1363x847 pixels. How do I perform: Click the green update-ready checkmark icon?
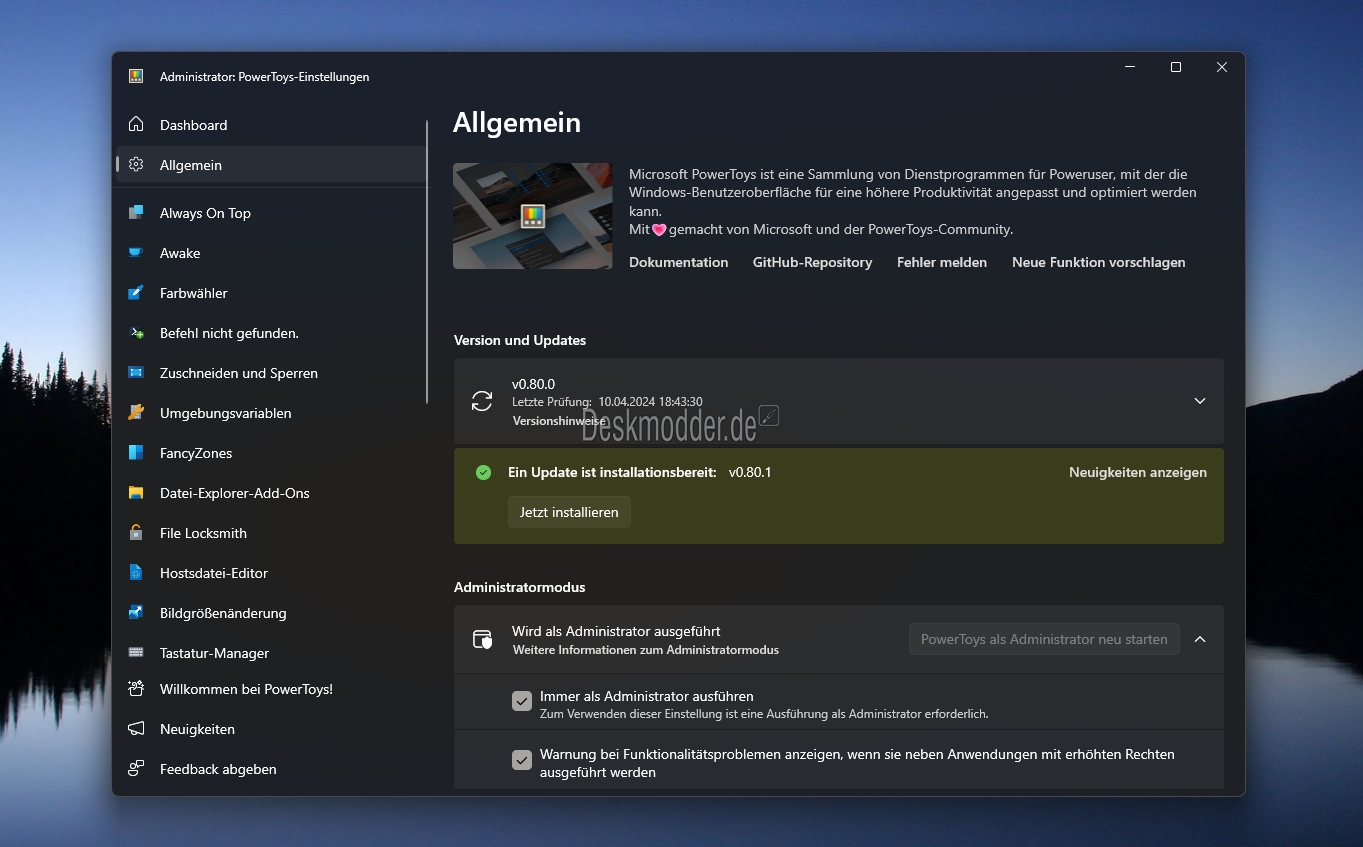point(484,472)
